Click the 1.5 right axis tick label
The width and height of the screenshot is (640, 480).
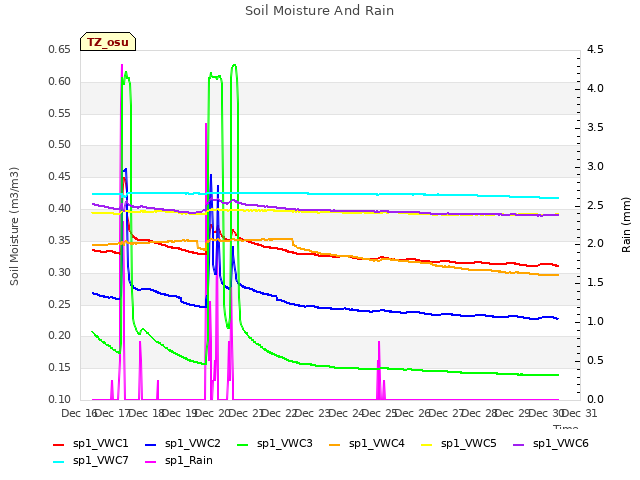(595, 283)
